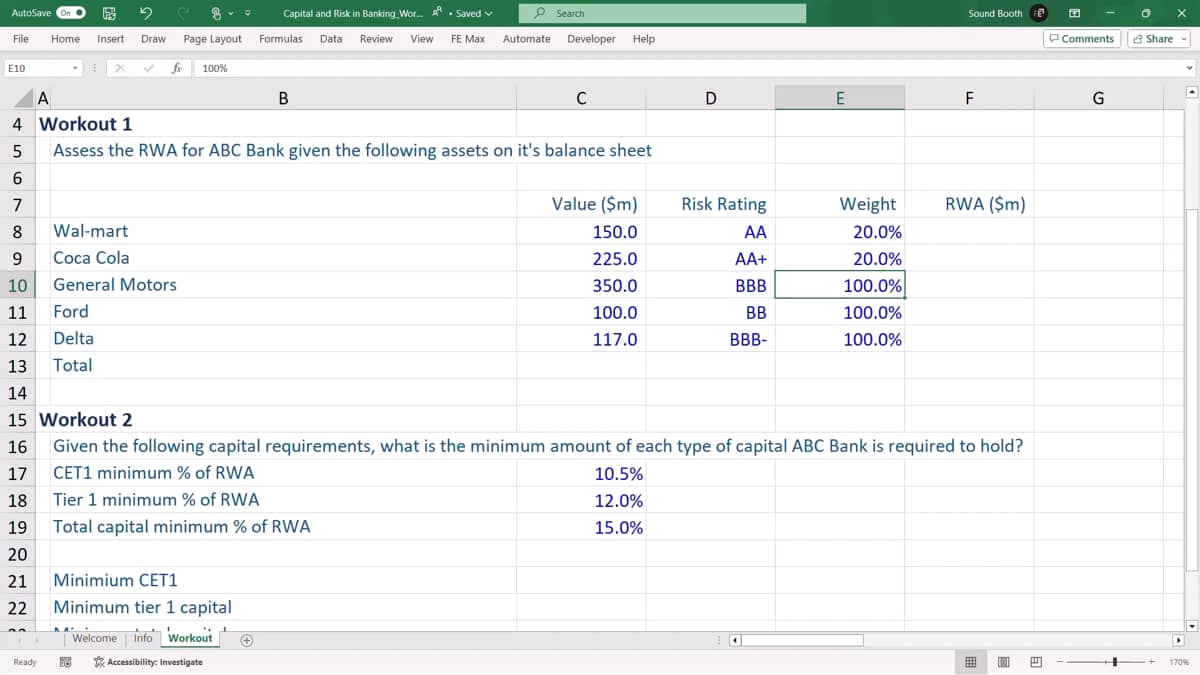The width and height of the screenshot is (1200, 675).
Task: Open the Data tab
Action: pos(331,39)
